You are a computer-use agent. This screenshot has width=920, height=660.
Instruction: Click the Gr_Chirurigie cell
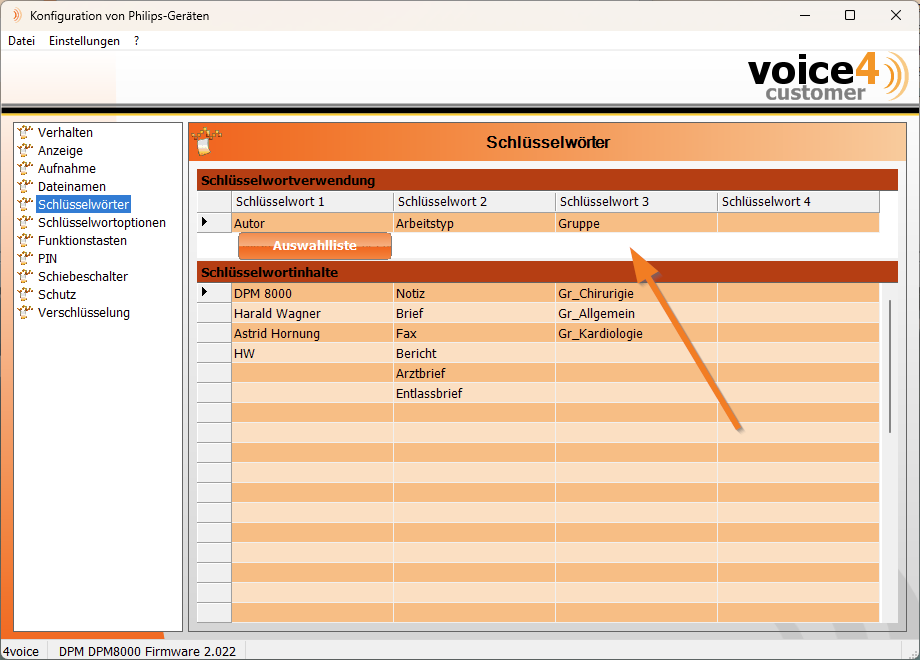[636, 293]
